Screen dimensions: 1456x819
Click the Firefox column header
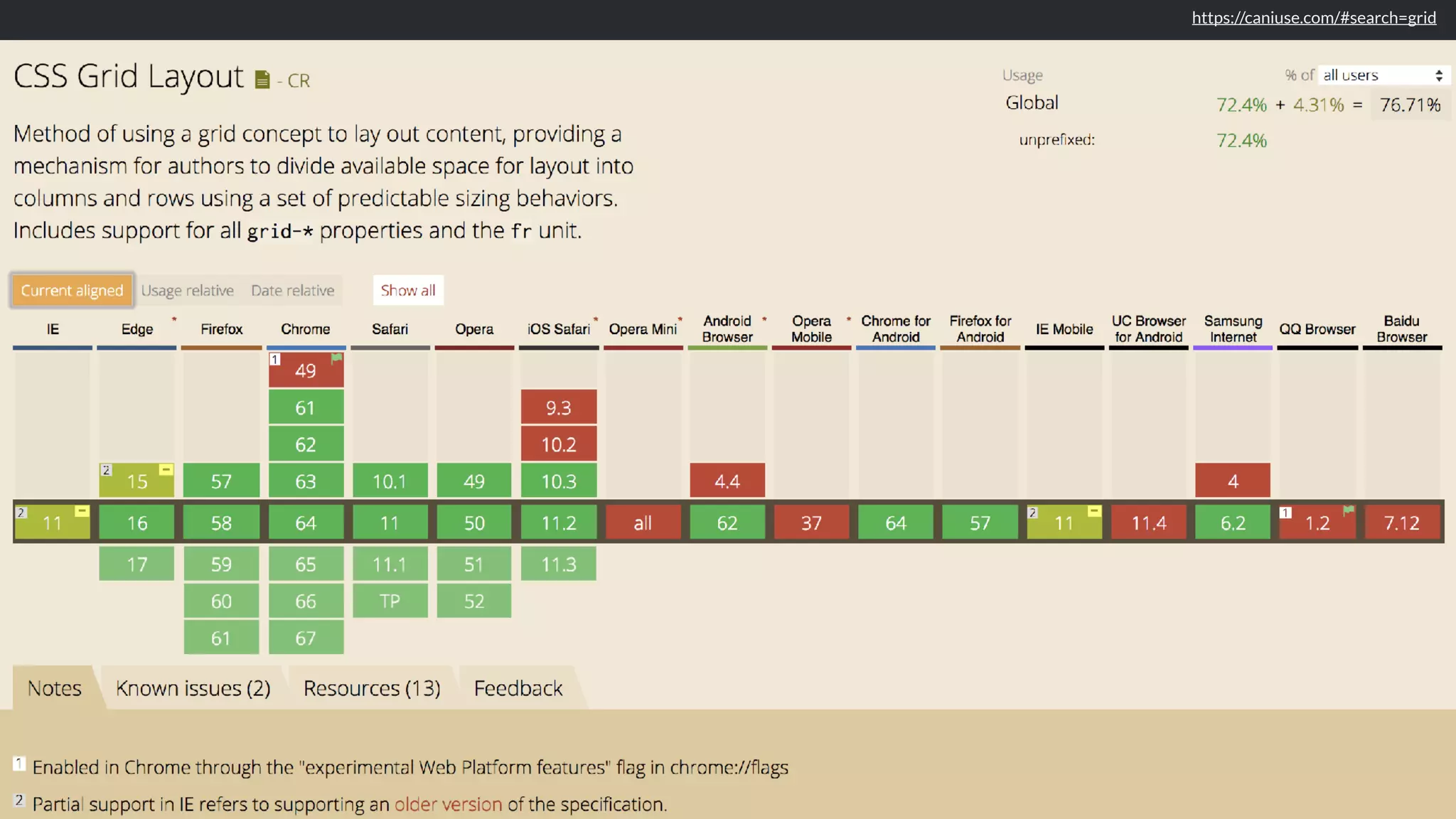pyautogui.click(x=221, y=329)
